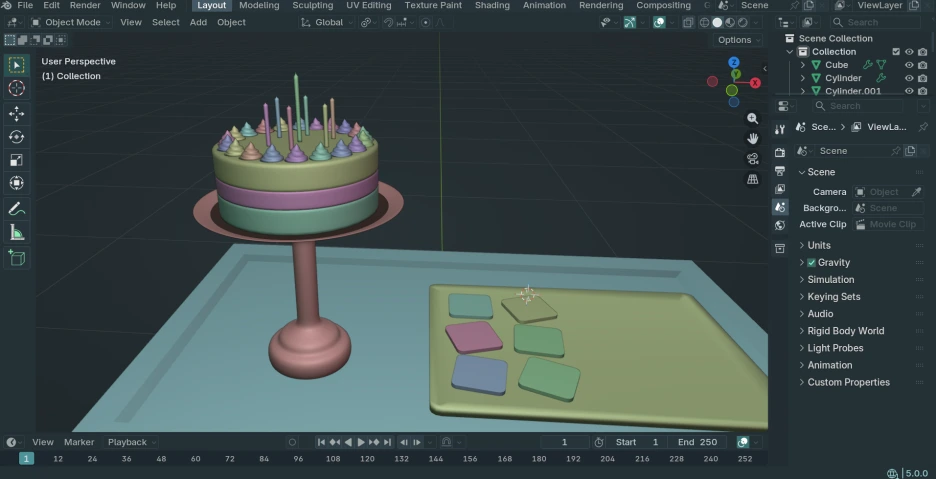Viewport: 936px width, 479px height.
Task: Open the Render menu
Action: (85, 5)
